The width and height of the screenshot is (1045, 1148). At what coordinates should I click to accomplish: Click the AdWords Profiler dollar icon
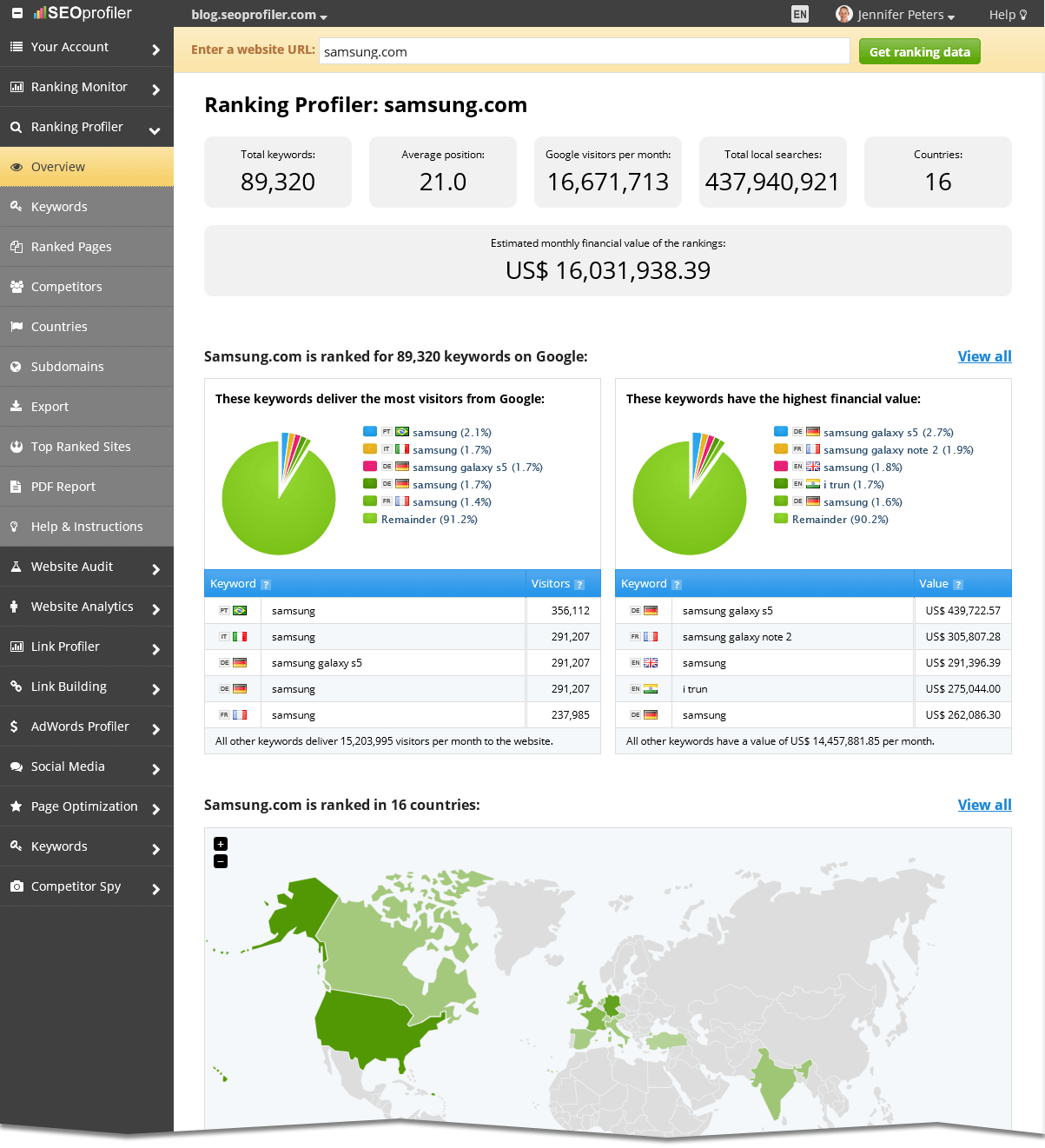16,726
